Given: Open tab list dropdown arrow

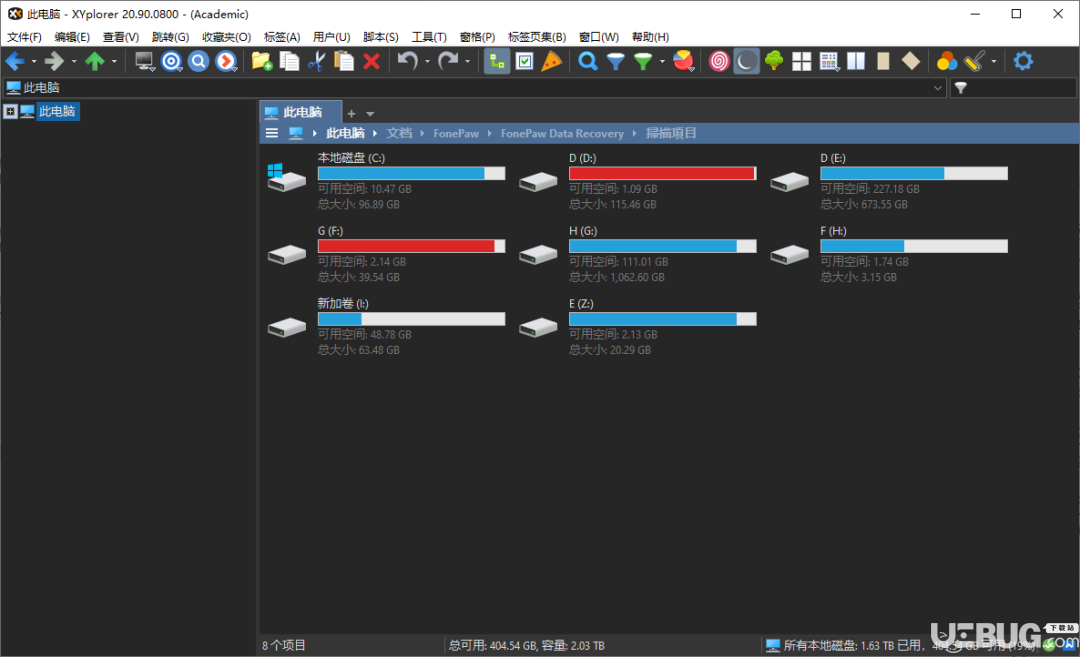Looking at the screenshot, I should [370, 114].
